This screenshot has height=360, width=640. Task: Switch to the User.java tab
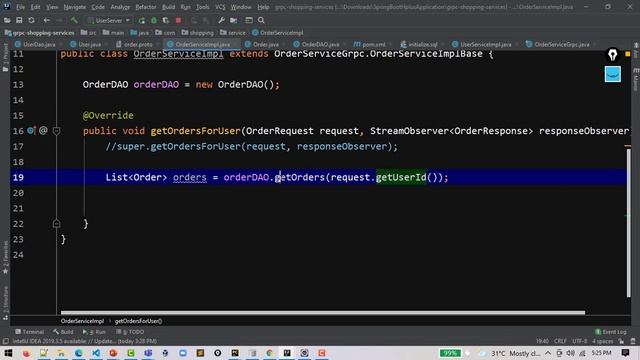(x=89, y=44)
